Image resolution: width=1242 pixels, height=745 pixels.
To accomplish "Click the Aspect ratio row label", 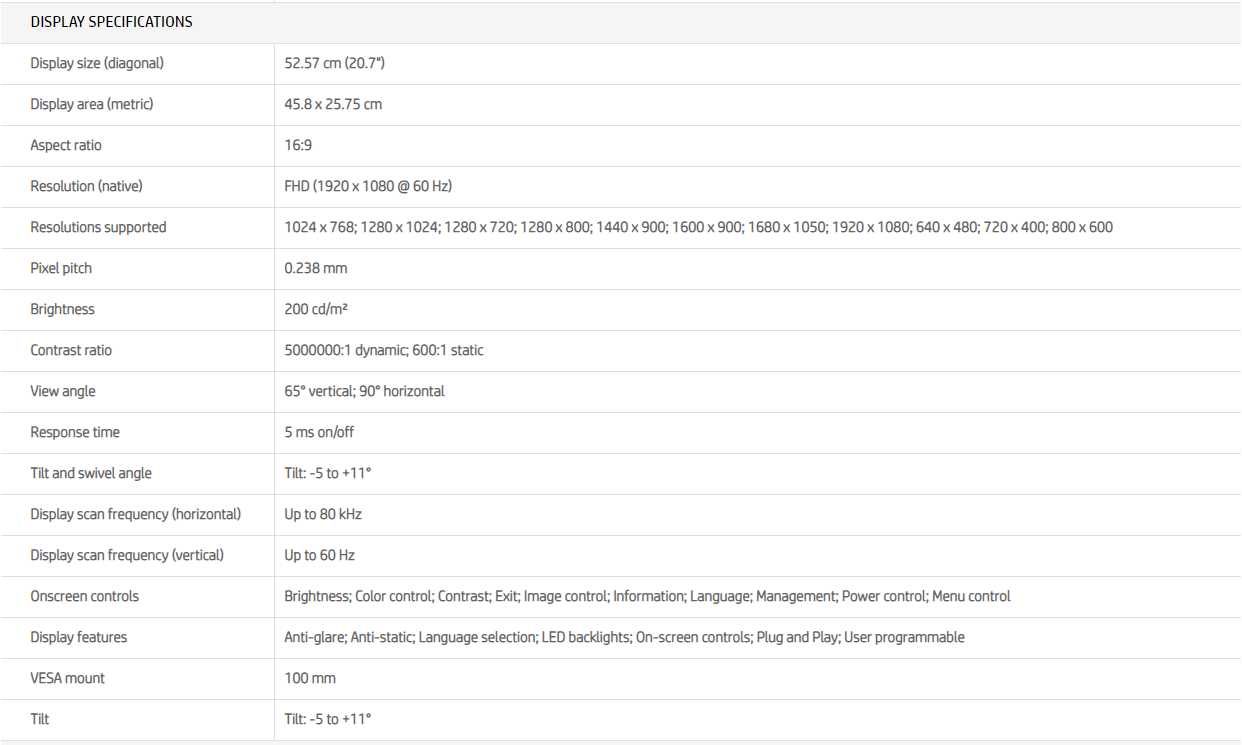I will click(66, 145).
